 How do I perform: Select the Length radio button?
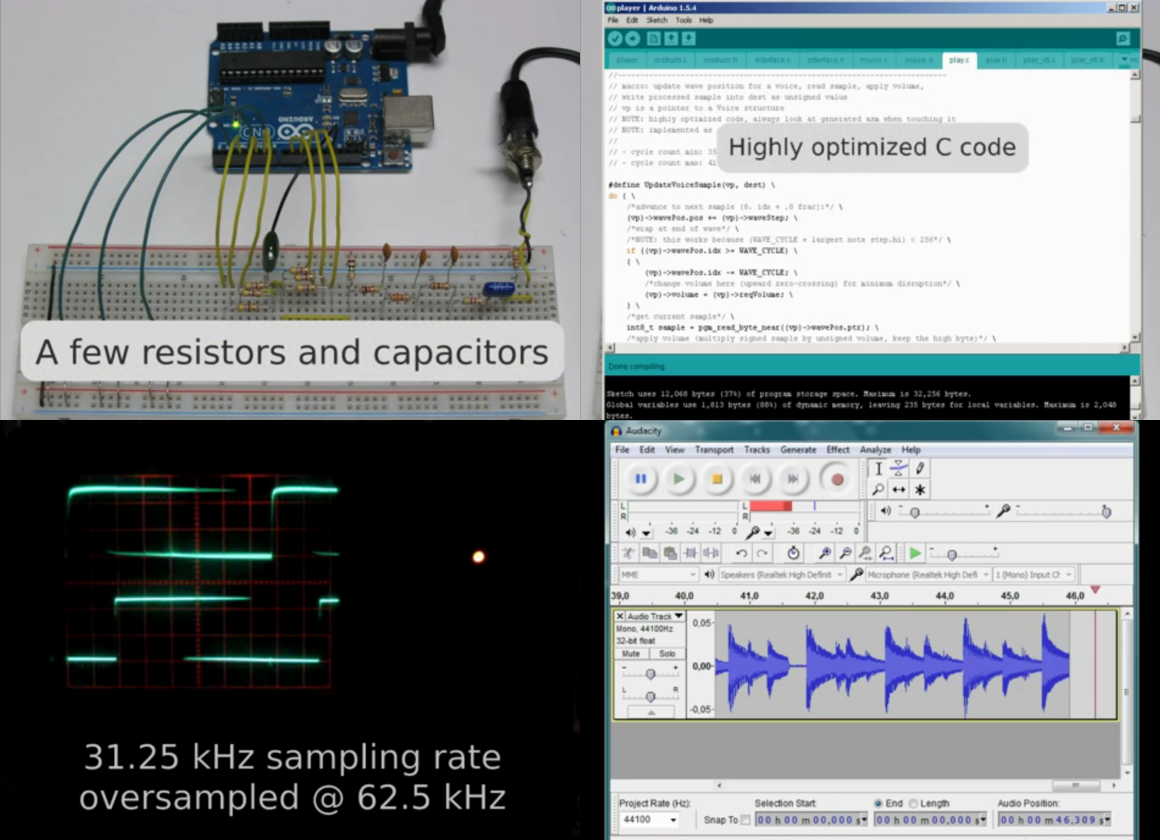pos(909,803)
